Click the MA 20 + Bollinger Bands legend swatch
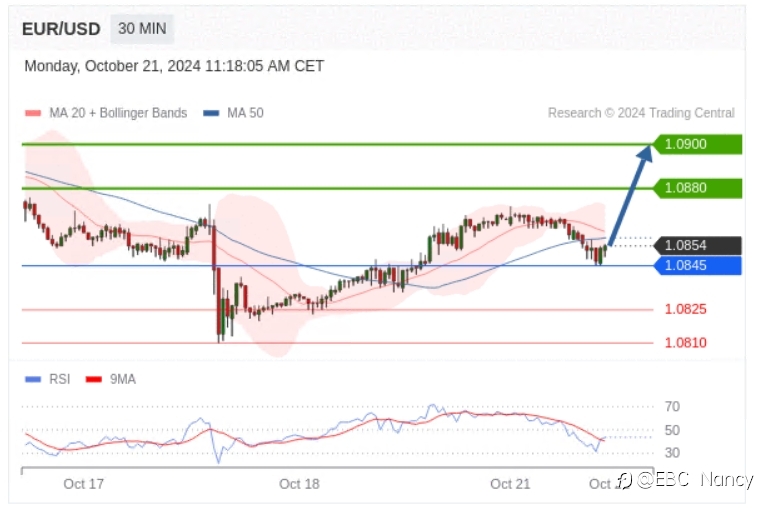The height and width of the screenshot is (513, 763). pyautogui.click(x=33, y=113)
